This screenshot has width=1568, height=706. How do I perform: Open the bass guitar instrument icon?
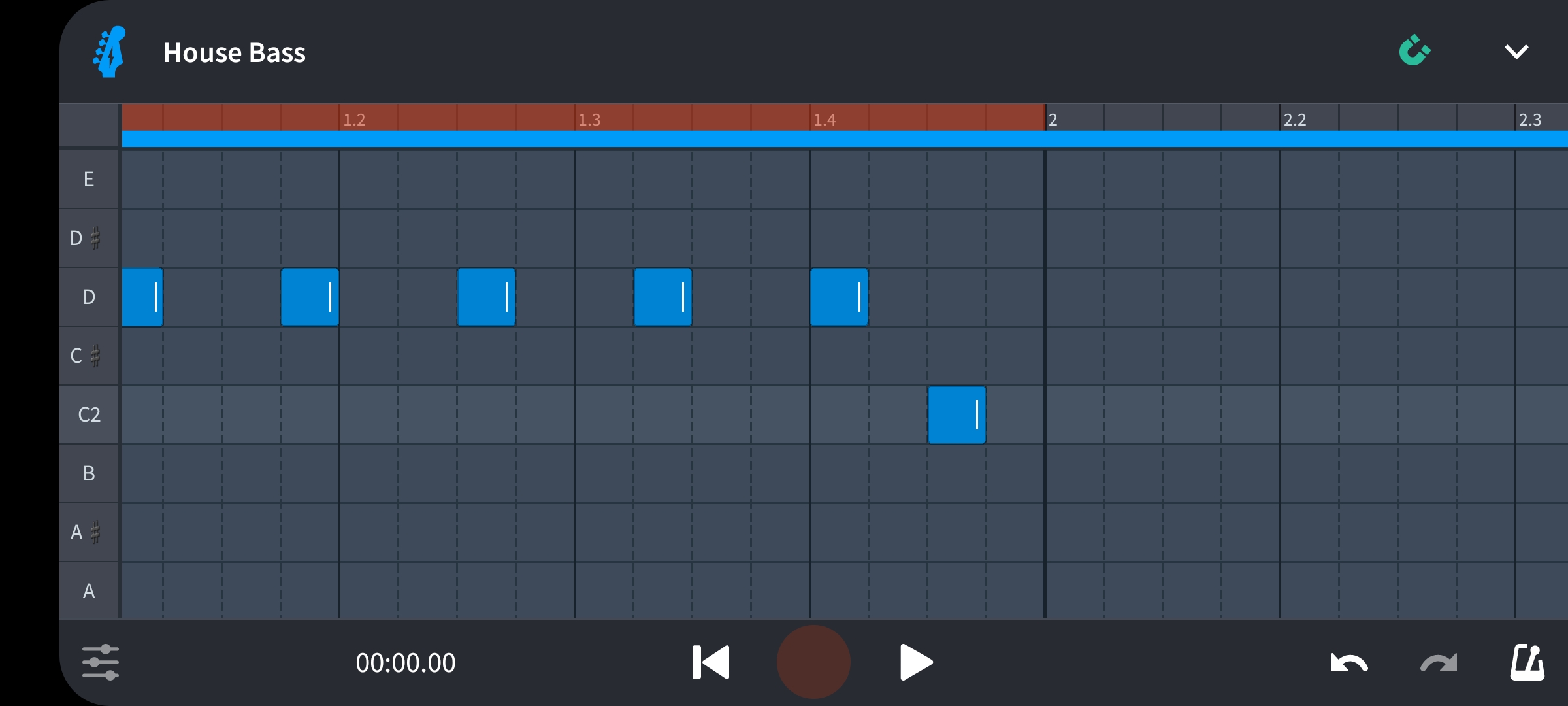(x=109, y=52)
